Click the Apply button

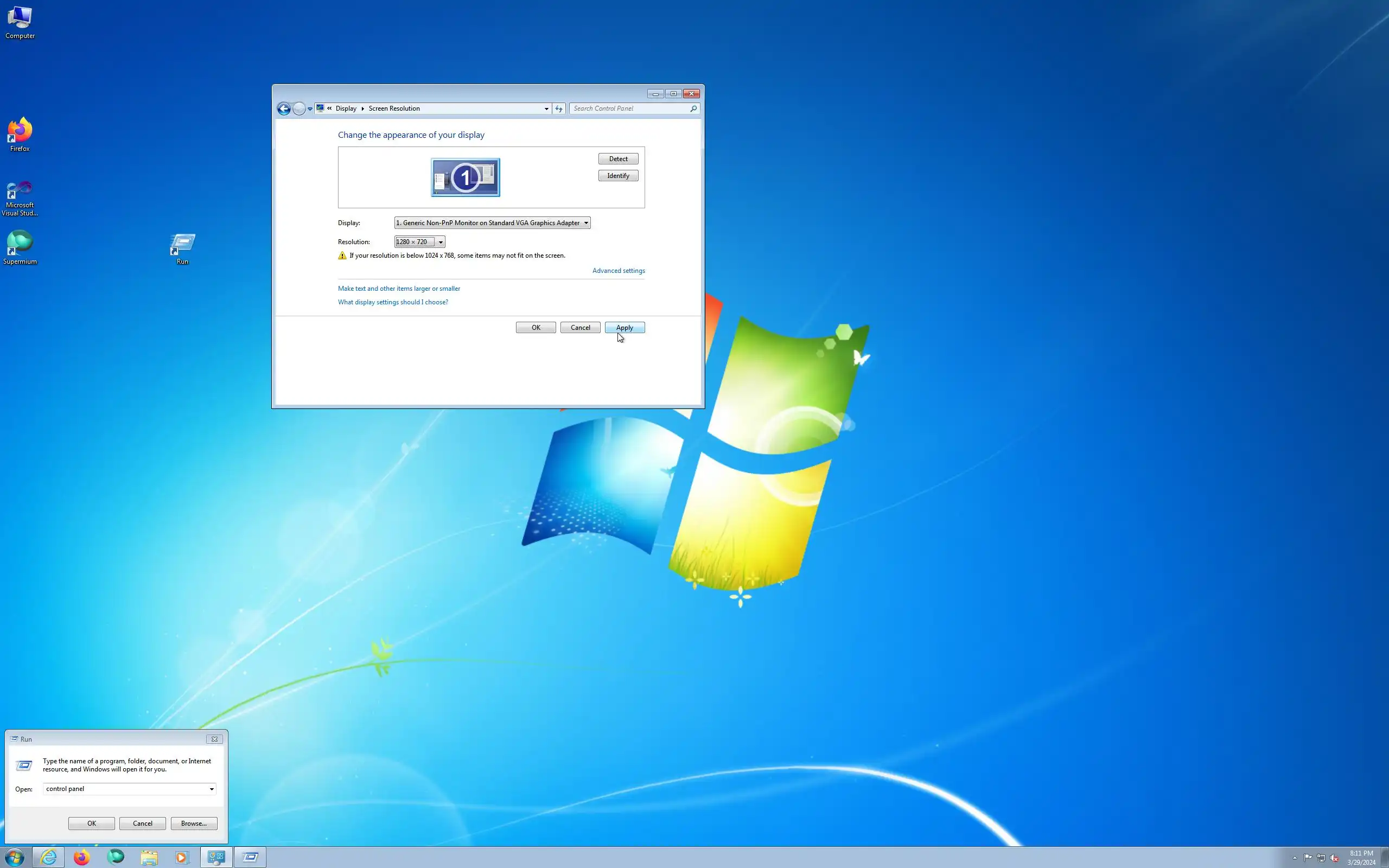point(625,327)
